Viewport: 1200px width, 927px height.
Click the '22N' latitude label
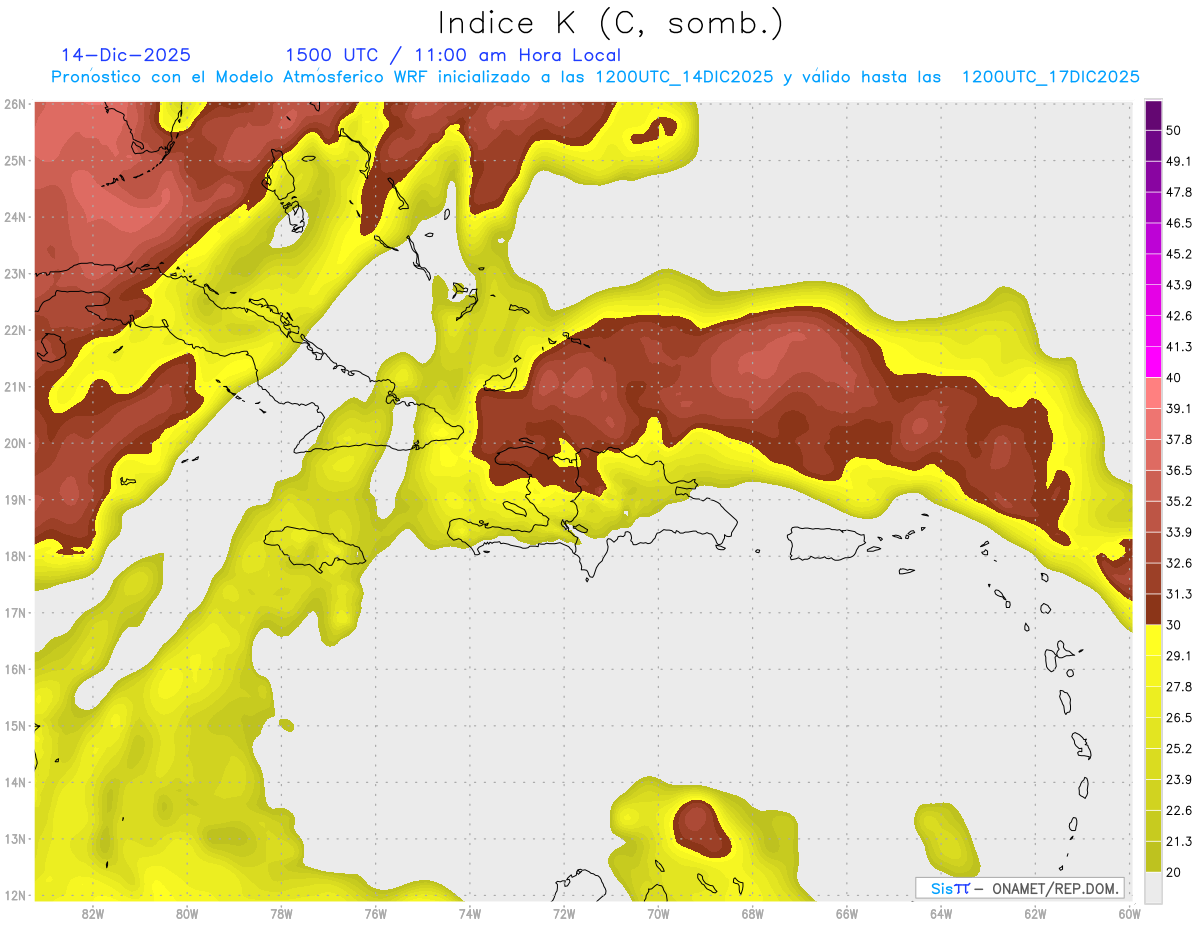pos(15,330)
